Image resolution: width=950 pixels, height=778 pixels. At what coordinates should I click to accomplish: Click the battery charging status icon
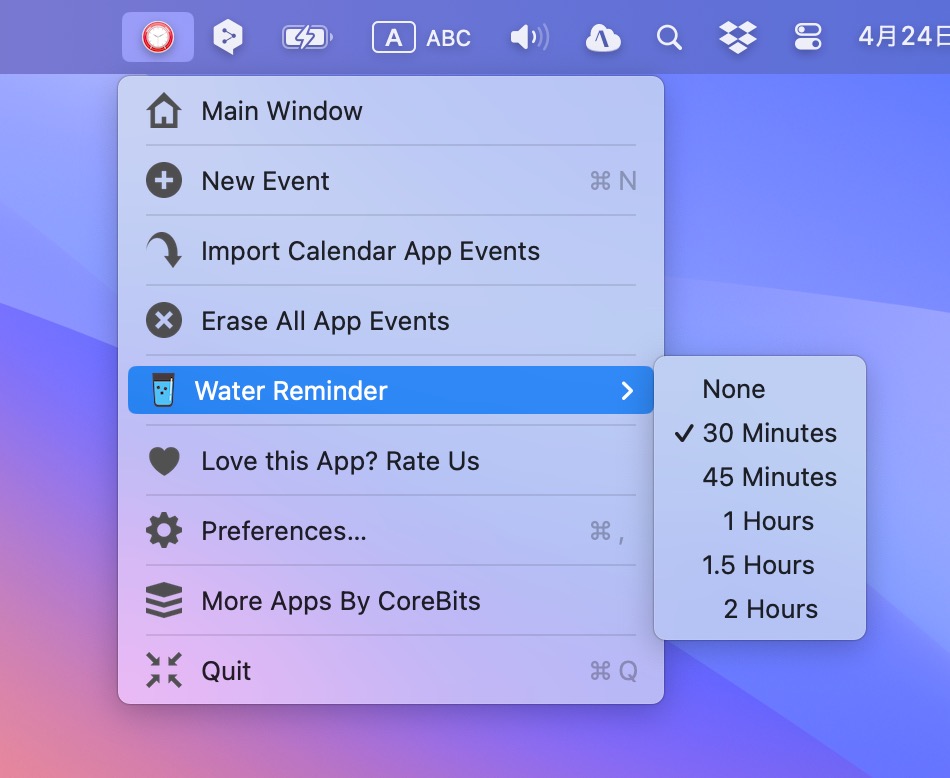click(306, 37)
